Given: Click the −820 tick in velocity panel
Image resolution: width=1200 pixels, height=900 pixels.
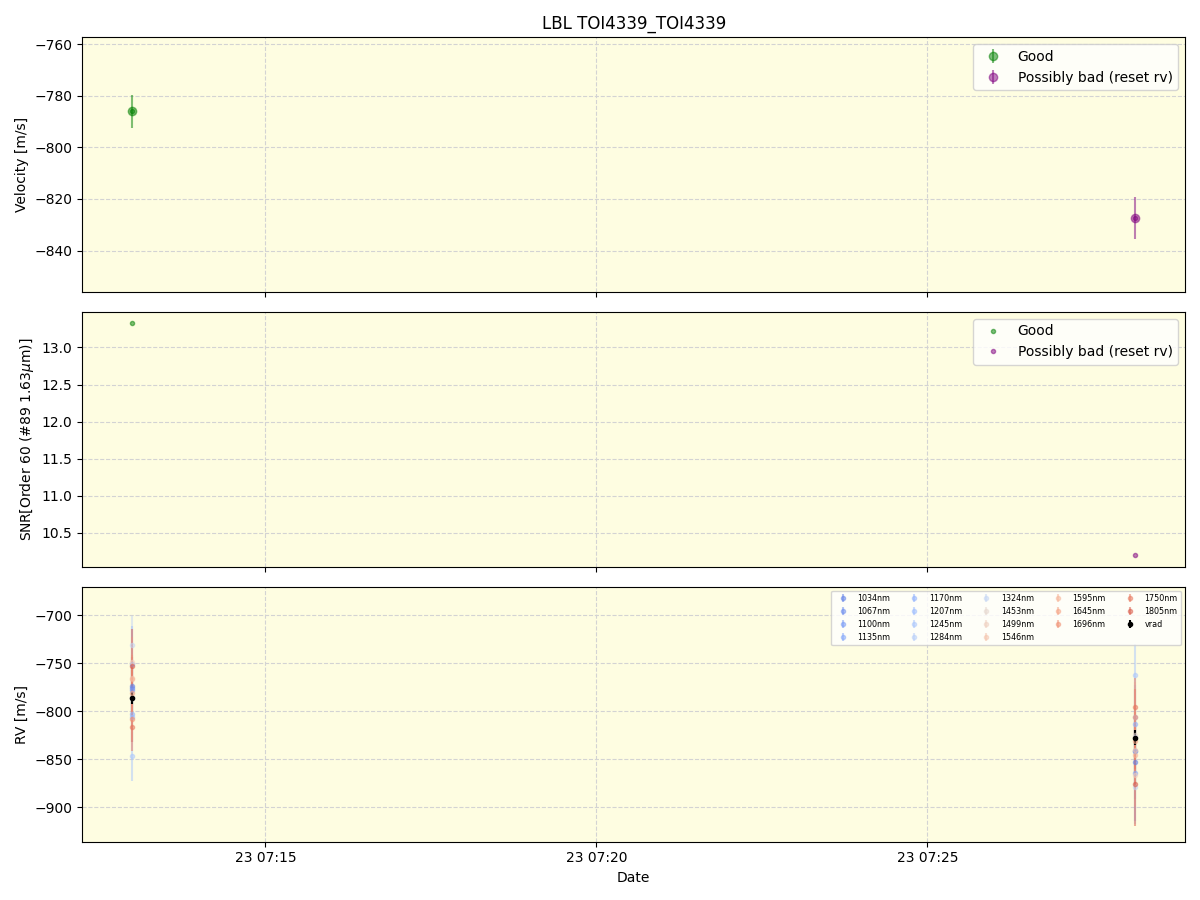Looking at the screenshot, I should [x=52, y=199].
